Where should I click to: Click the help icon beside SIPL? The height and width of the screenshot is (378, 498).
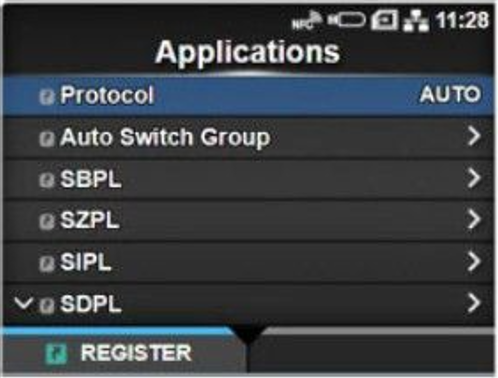[x=46, y=264]
